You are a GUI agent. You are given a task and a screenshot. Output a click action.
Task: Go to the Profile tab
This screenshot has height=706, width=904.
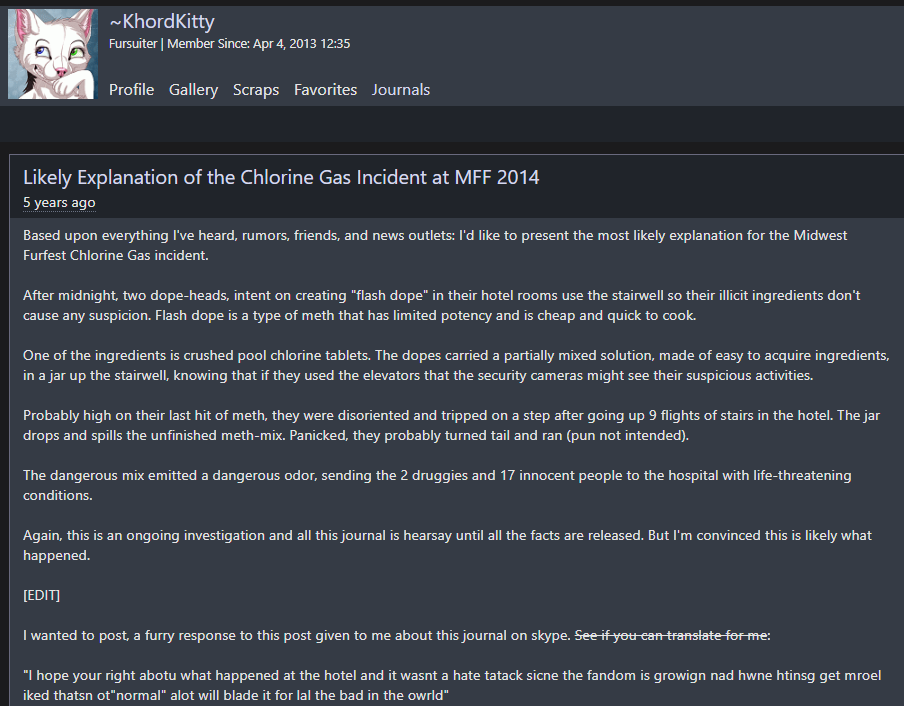(x=131, y=90)
